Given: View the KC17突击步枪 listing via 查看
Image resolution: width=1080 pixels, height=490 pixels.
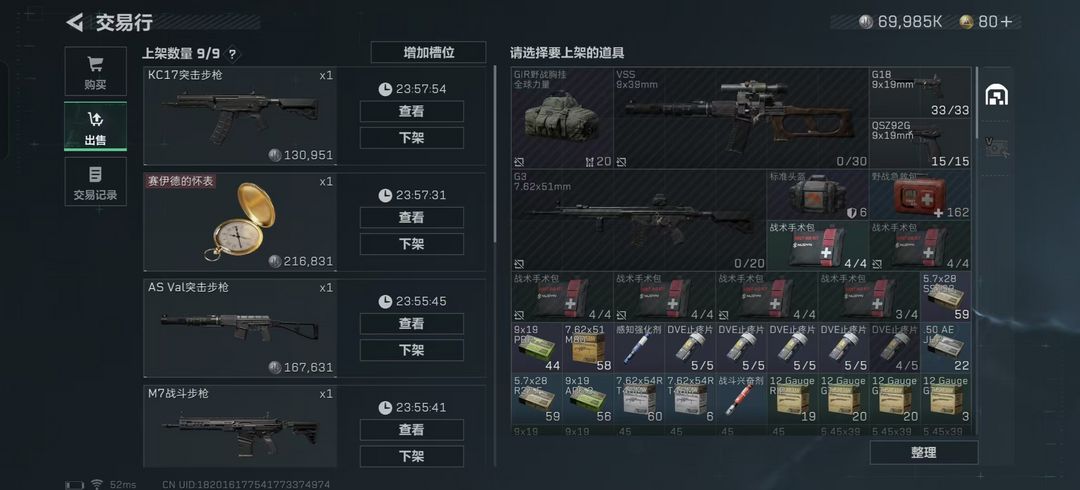Looking at the screenshot, I should coord(411,112).
